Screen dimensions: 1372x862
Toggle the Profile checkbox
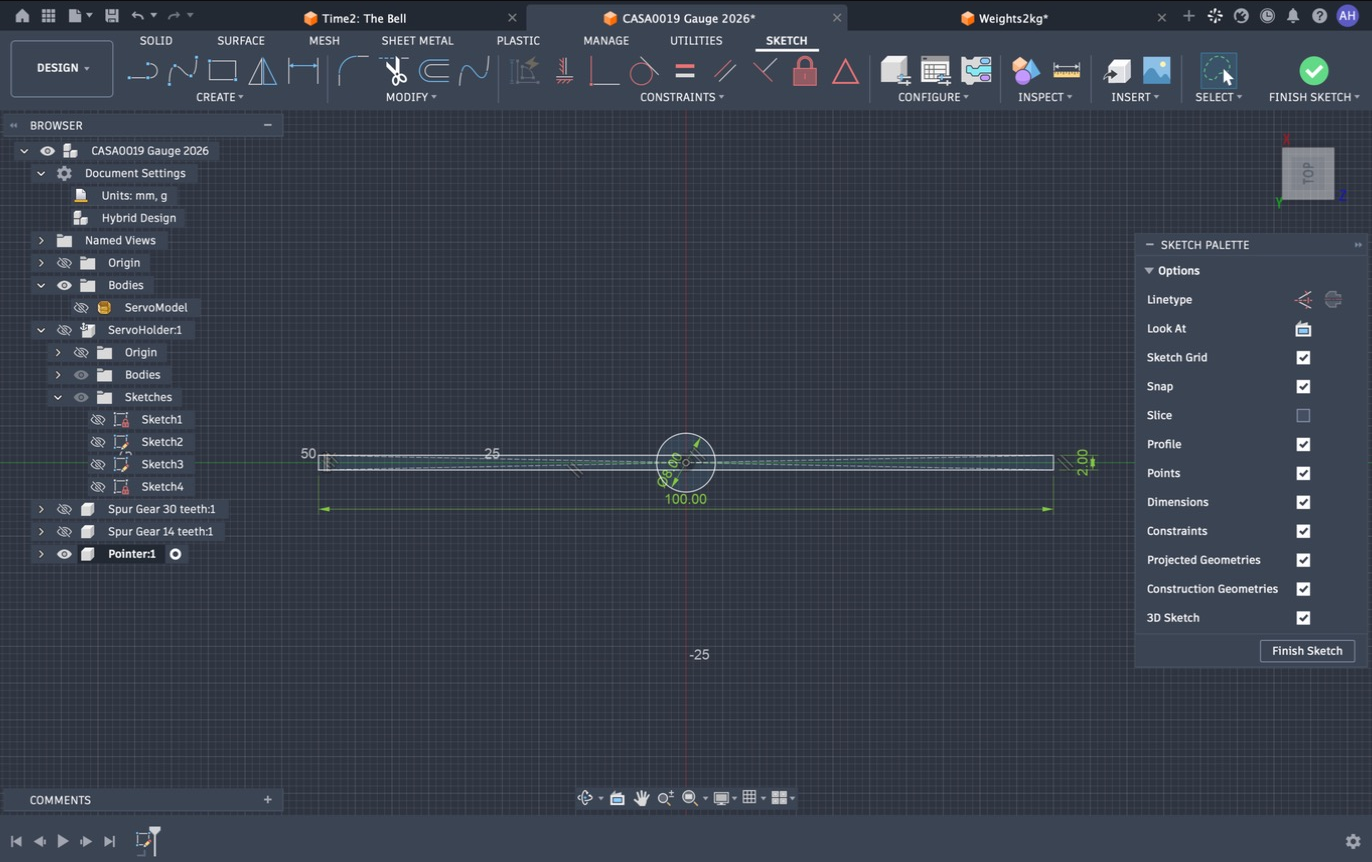point(1303,444)
